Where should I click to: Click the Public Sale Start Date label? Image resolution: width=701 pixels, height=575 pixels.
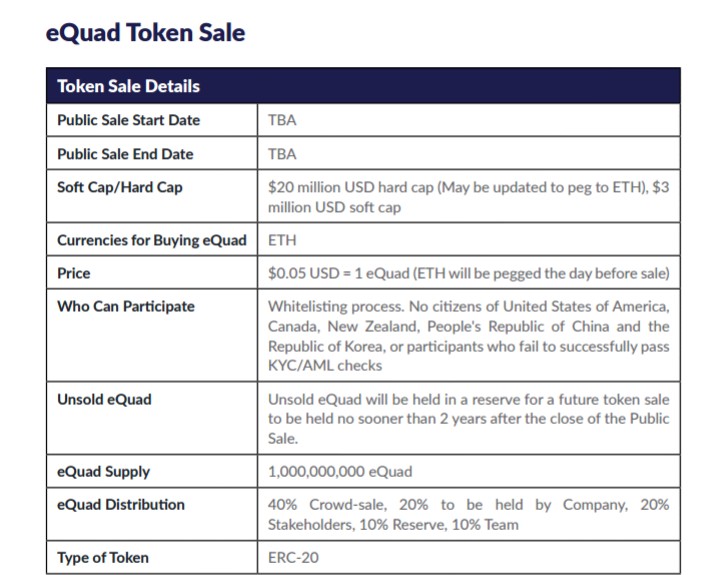(128, 120)
